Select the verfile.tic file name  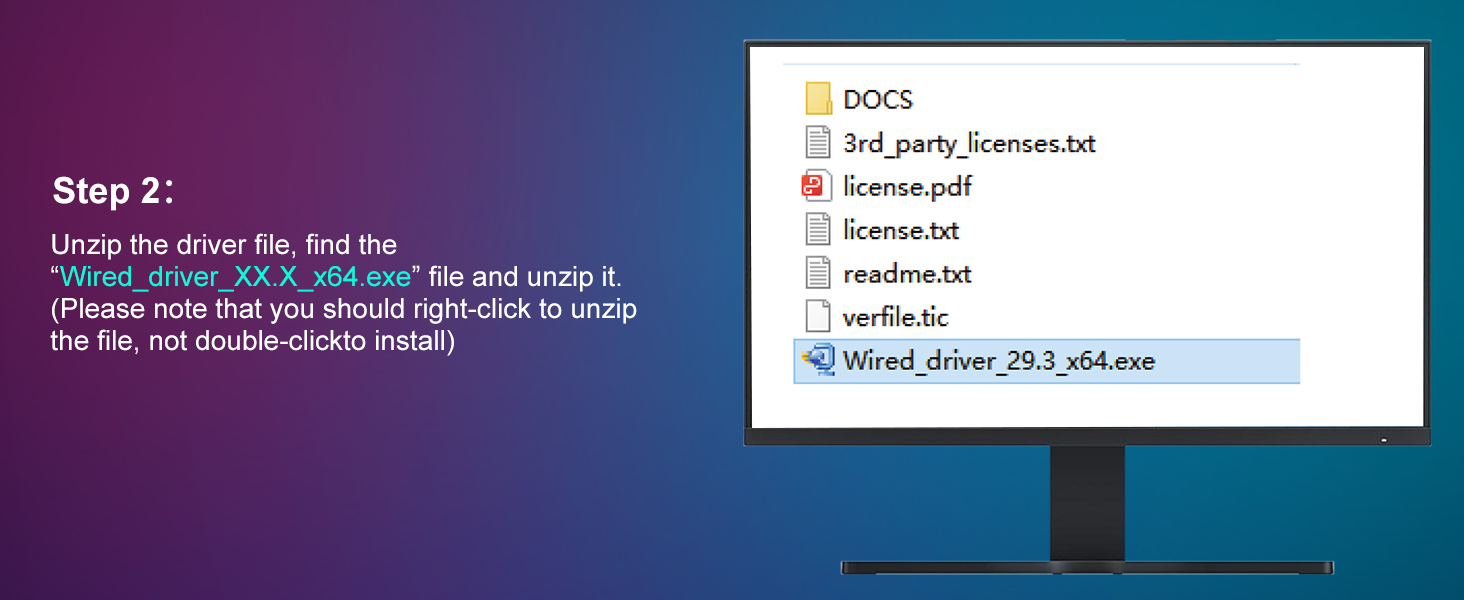[895, 317]
